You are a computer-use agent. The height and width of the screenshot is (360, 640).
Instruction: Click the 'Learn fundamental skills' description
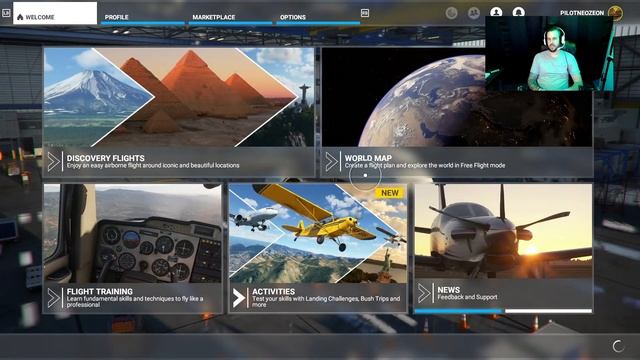(x=135, y=302)
